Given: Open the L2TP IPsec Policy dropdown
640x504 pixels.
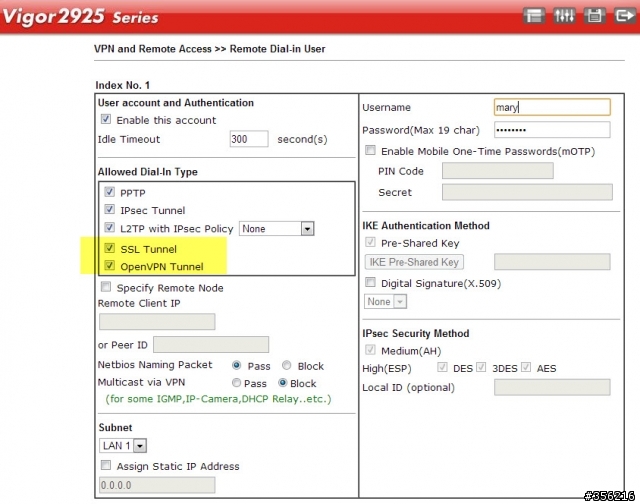Looking at the screenshot, I should click(x=276, y=229).
